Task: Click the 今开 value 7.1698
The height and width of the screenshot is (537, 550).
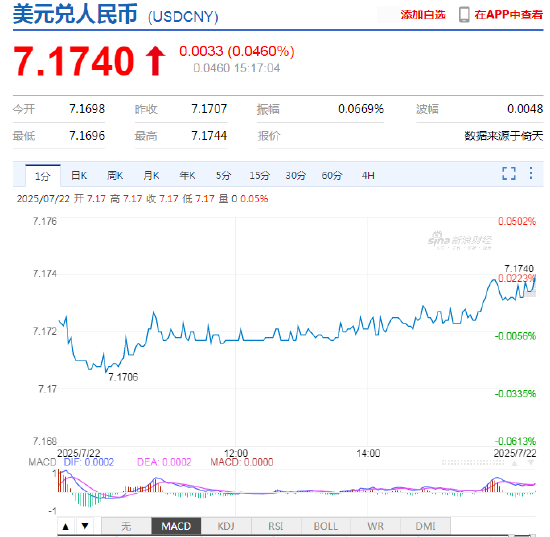Action: (87, 109)
